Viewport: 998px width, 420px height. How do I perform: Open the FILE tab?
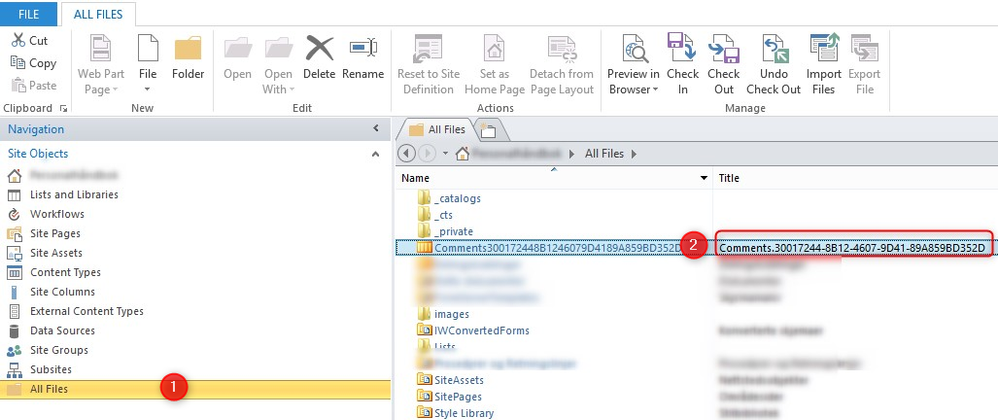[29, 13]
